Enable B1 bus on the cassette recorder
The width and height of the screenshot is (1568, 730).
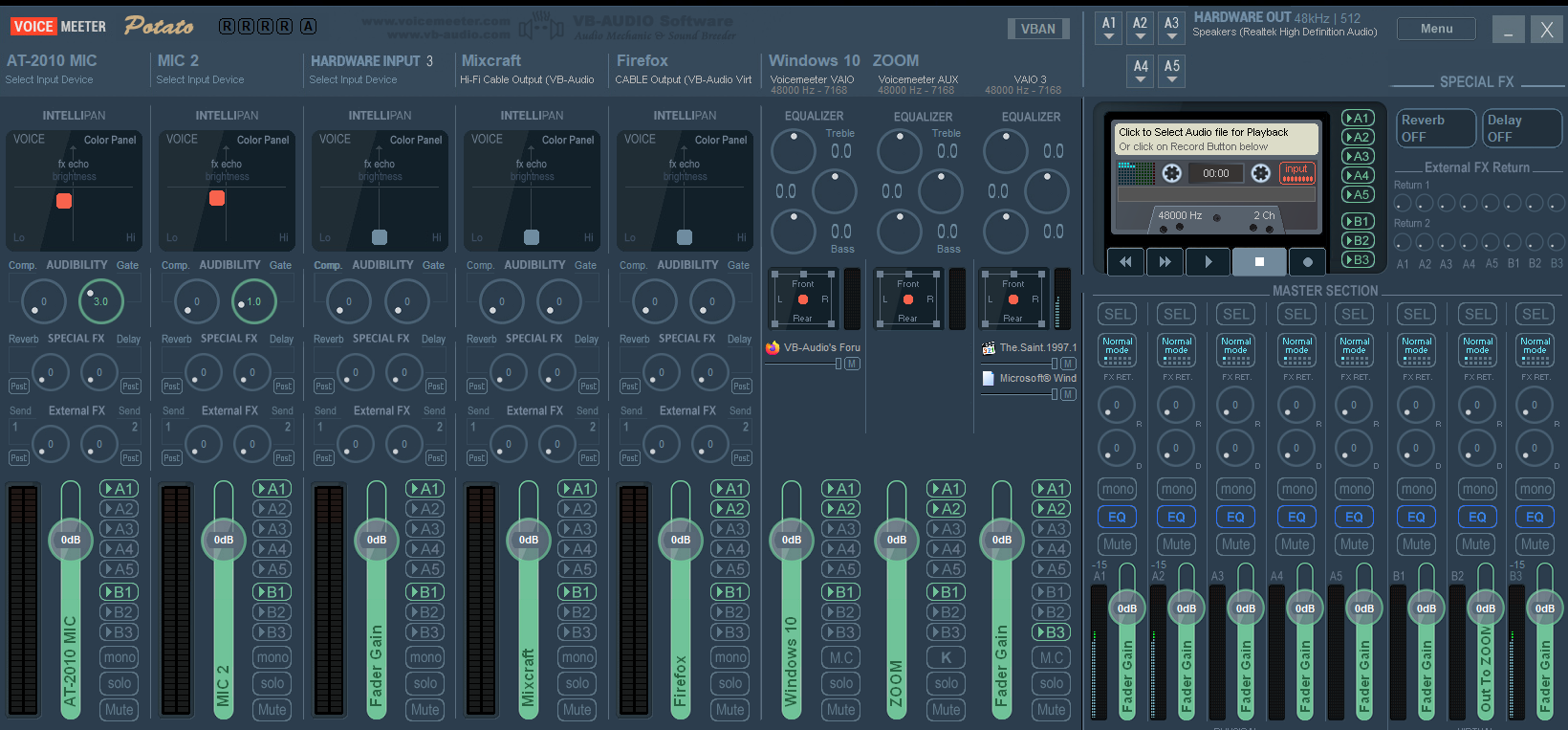(1358, 221)
